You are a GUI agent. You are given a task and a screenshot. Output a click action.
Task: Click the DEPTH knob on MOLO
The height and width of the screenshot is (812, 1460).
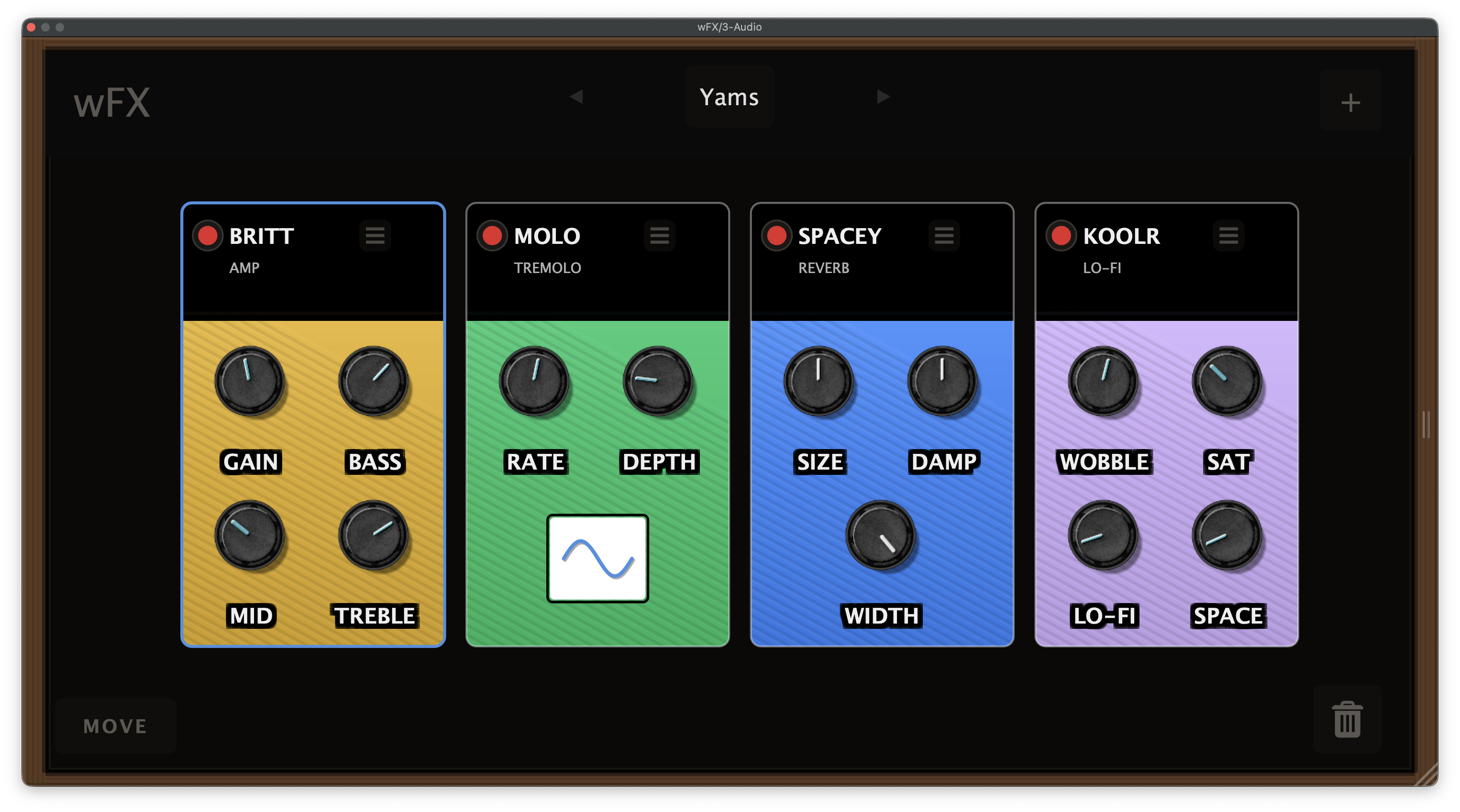coord(658,381)
